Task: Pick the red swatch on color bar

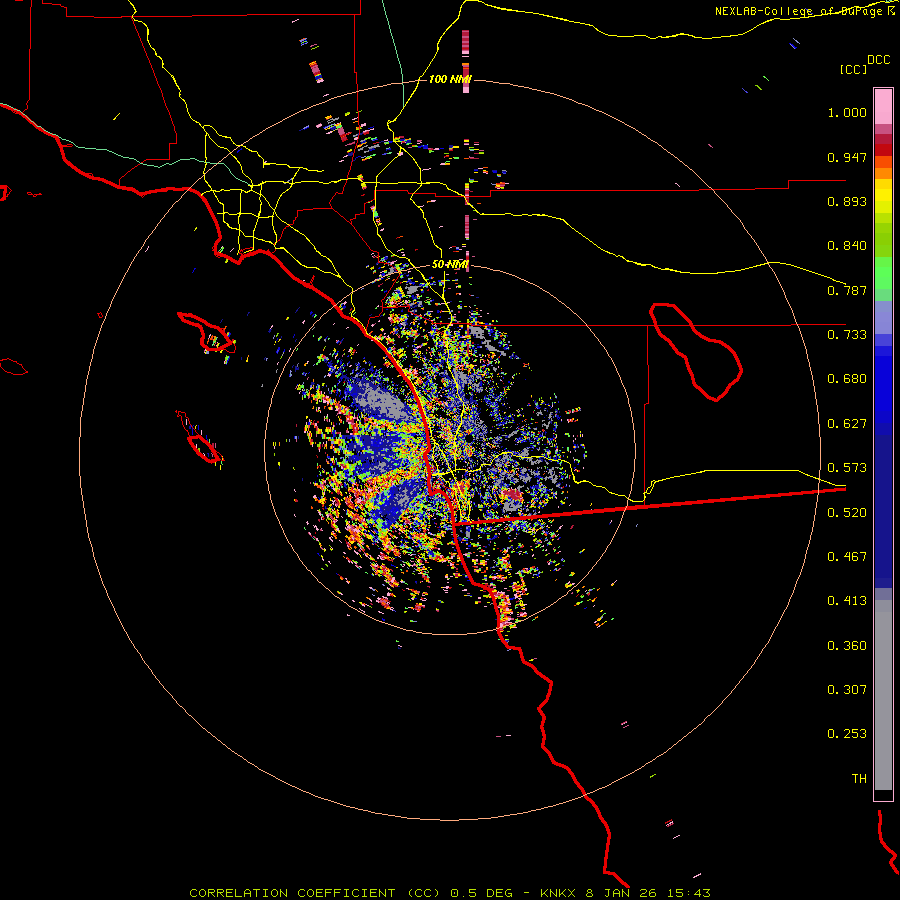Action: (x=883, y=150)
